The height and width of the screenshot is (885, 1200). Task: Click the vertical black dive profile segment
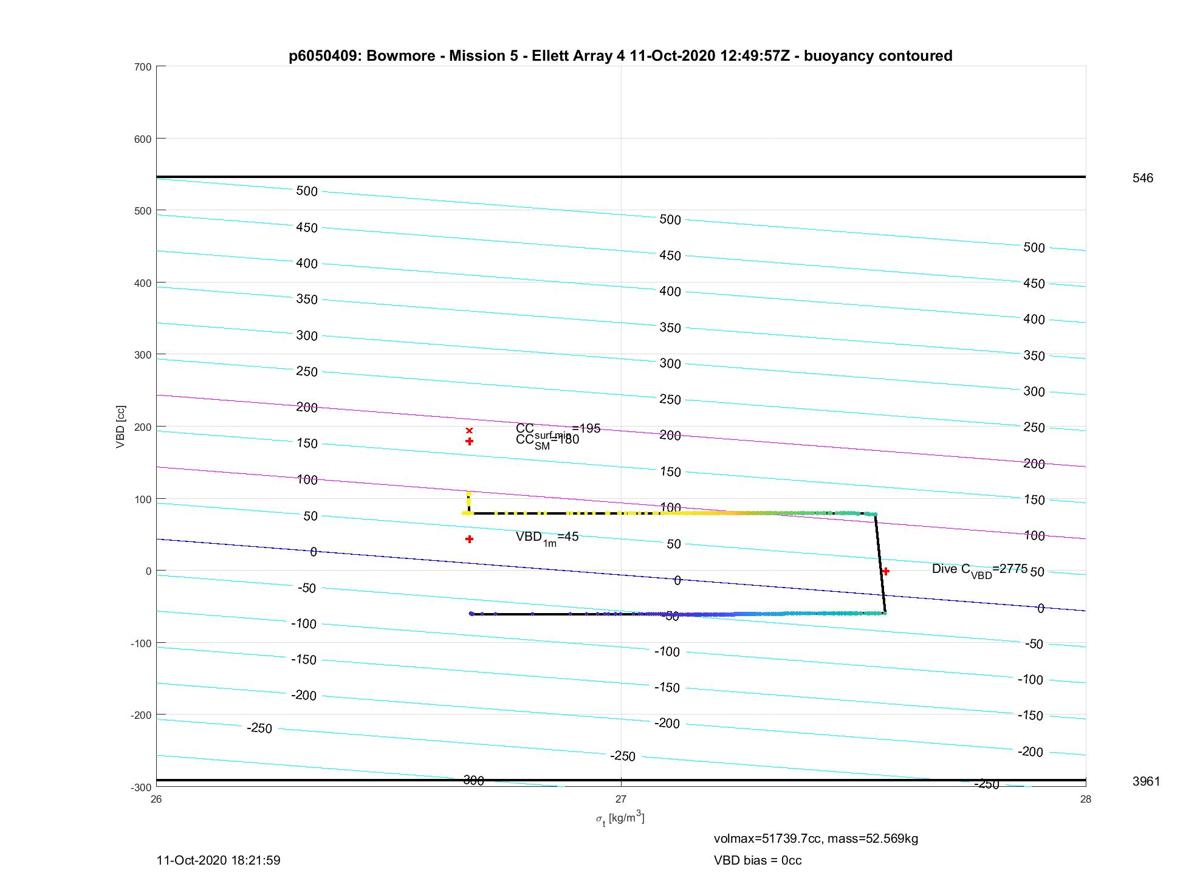coord(880,563)
